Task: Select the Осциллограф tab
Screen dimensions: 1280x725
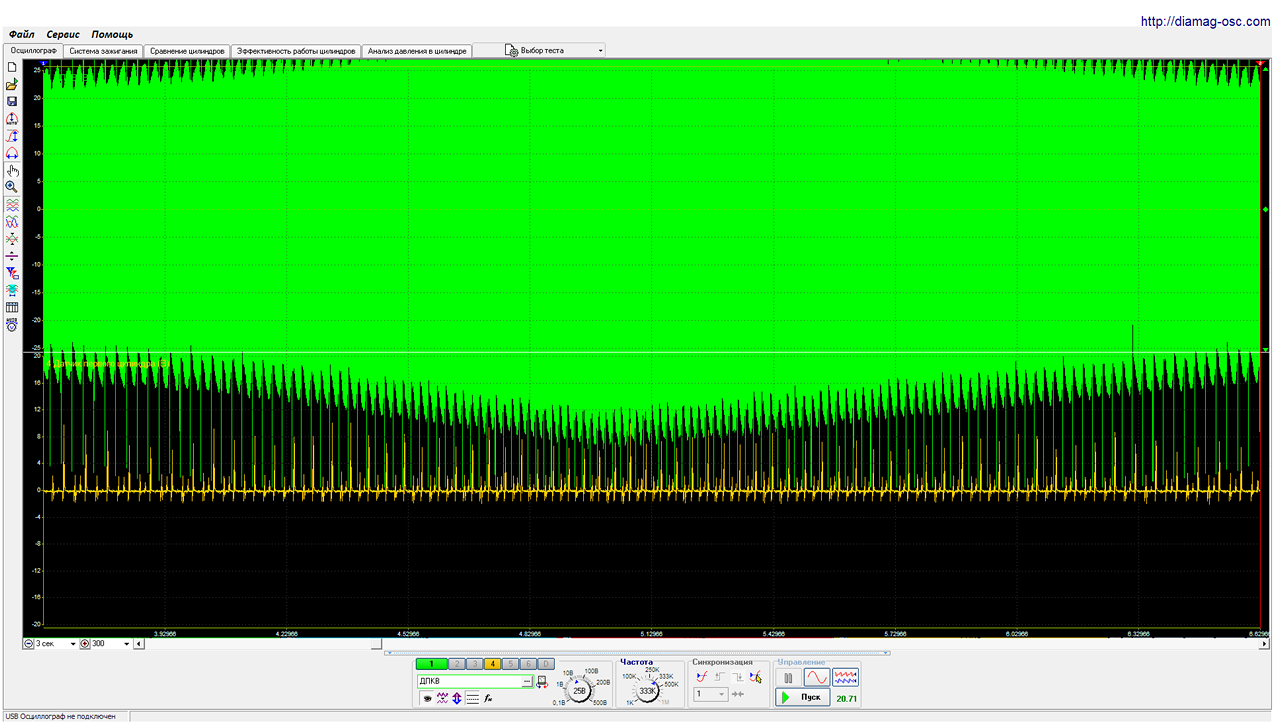Action: (x=32, y=50)
